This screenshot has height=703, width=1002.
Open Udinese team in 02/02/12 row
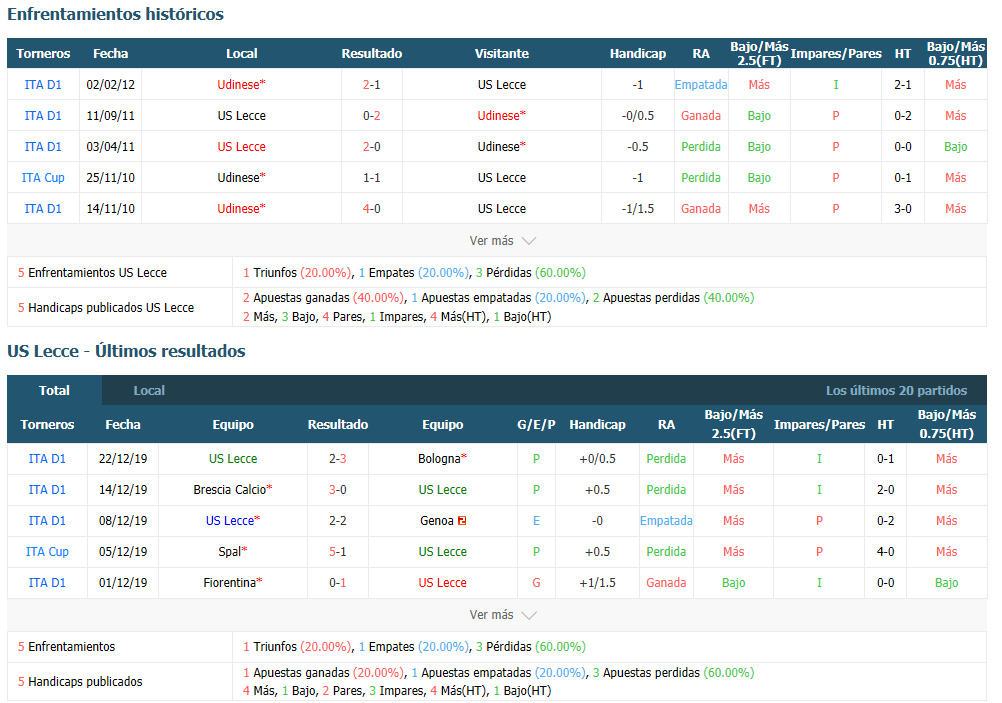pyautogui.click(x=242, y=84)
